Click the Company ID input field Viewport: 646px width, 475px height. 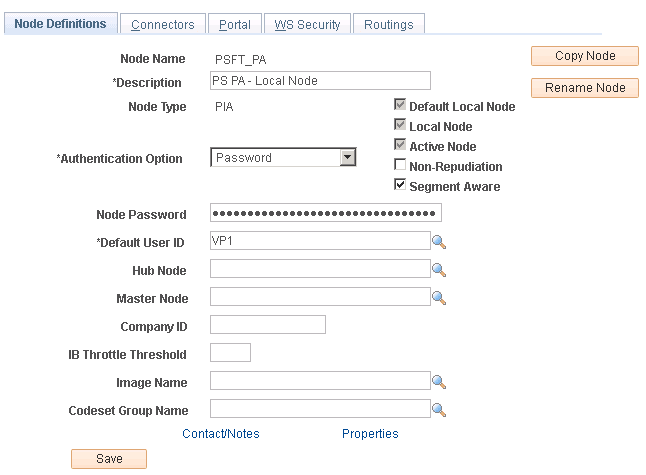click(x=268, y=324)
